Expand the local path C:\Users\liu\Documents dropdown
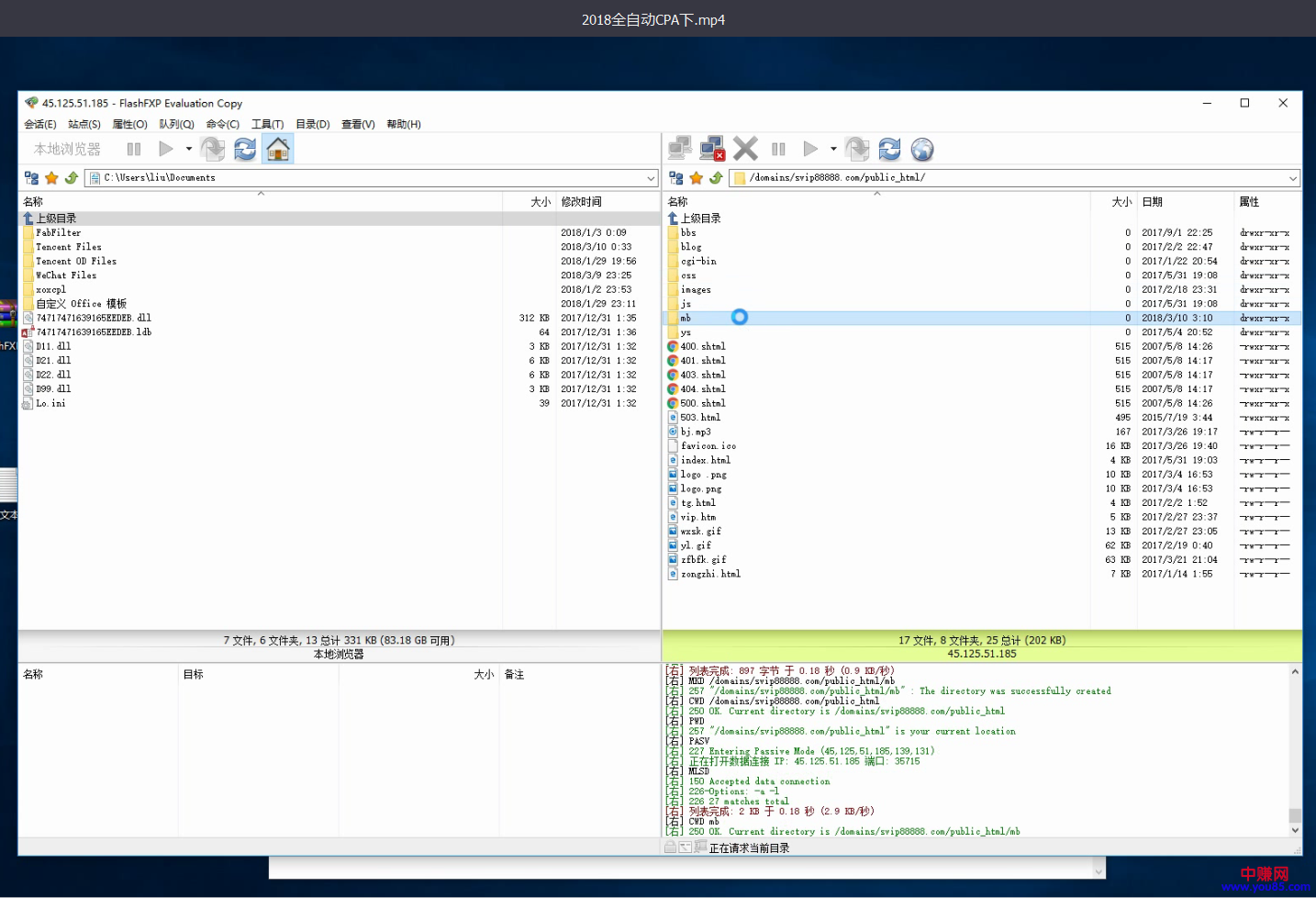Screen dimensions: 1316x898 [651, 178]
